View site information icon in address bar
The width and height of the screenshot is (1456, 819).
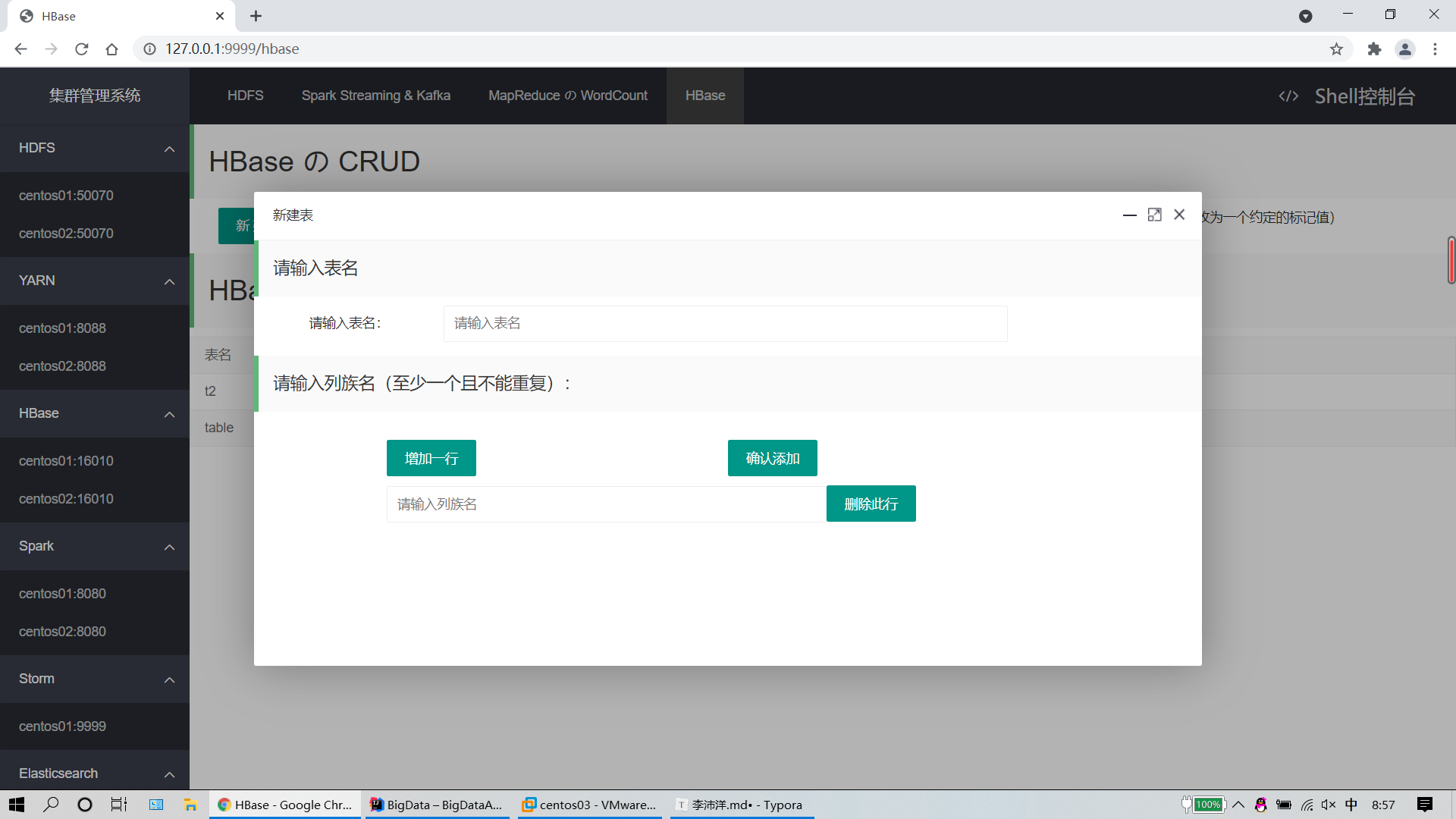coord(150,49)
